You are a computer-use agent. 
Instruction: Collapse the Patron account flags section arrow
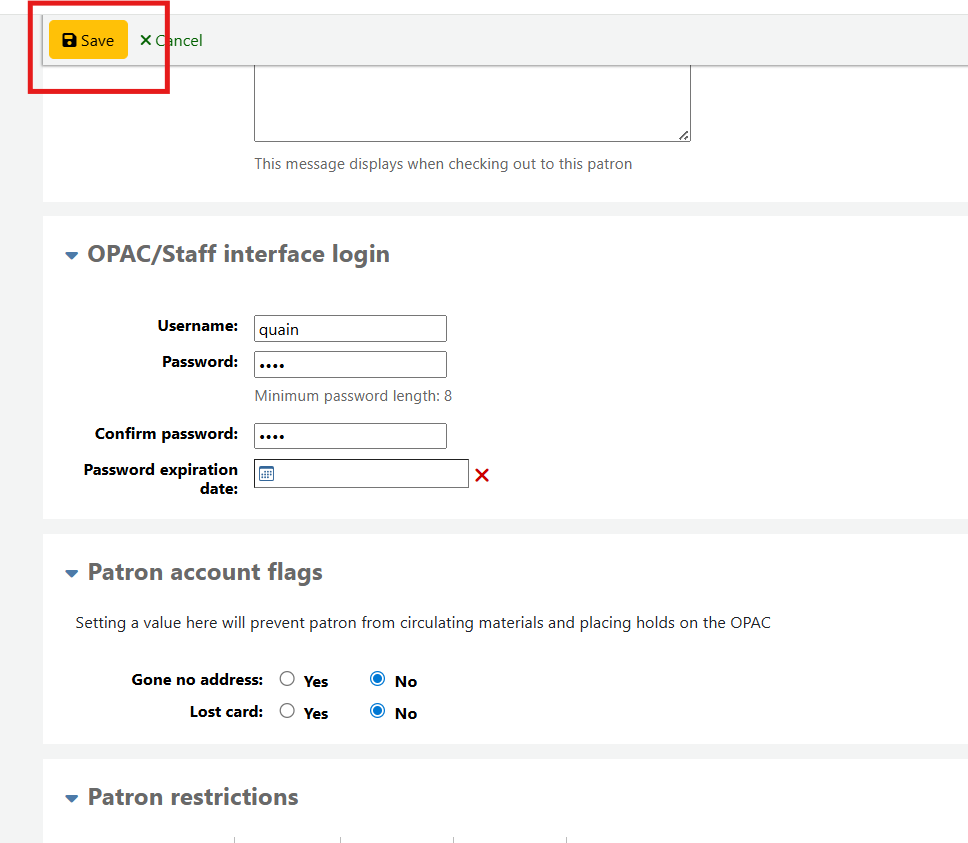(71, 574)
